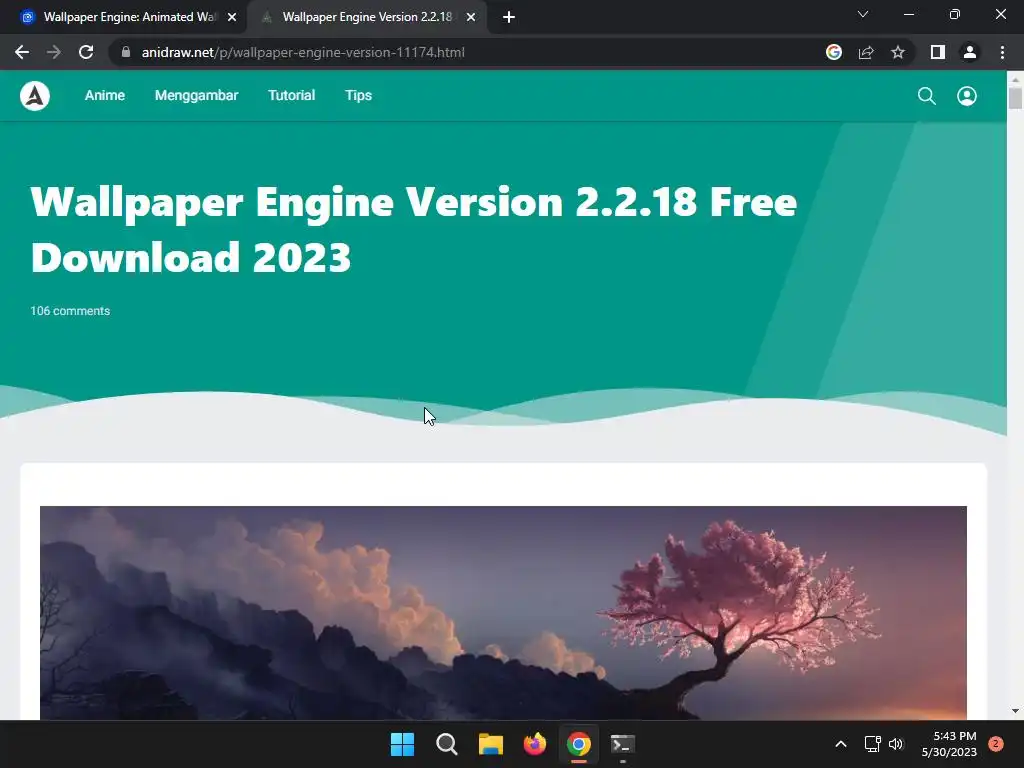Open the Anime menu item
The height and width of the screenshot is (768, 1024).
[x=104, y=95]
